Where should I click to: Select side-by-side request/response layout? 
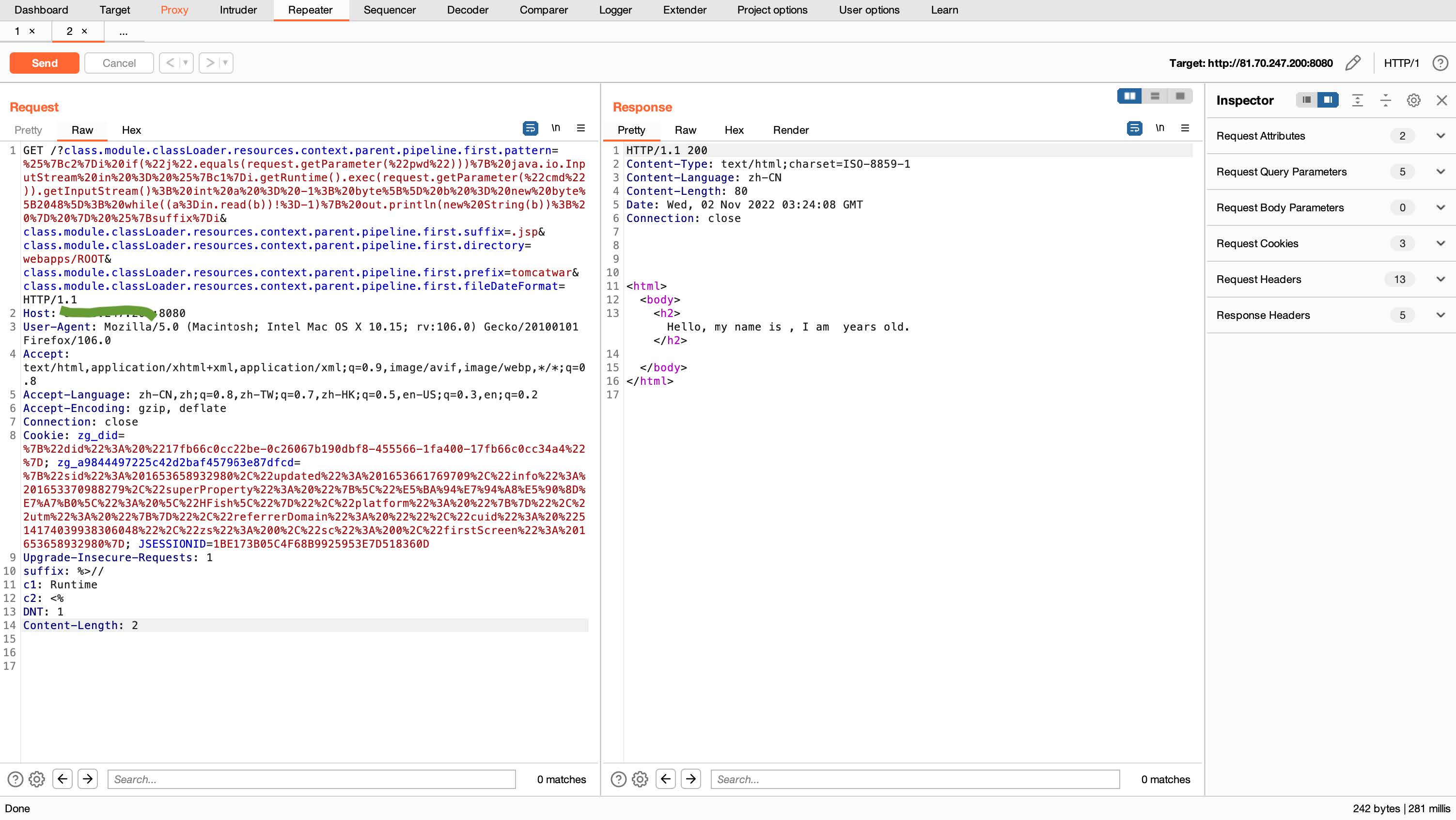click(1129, 96)
